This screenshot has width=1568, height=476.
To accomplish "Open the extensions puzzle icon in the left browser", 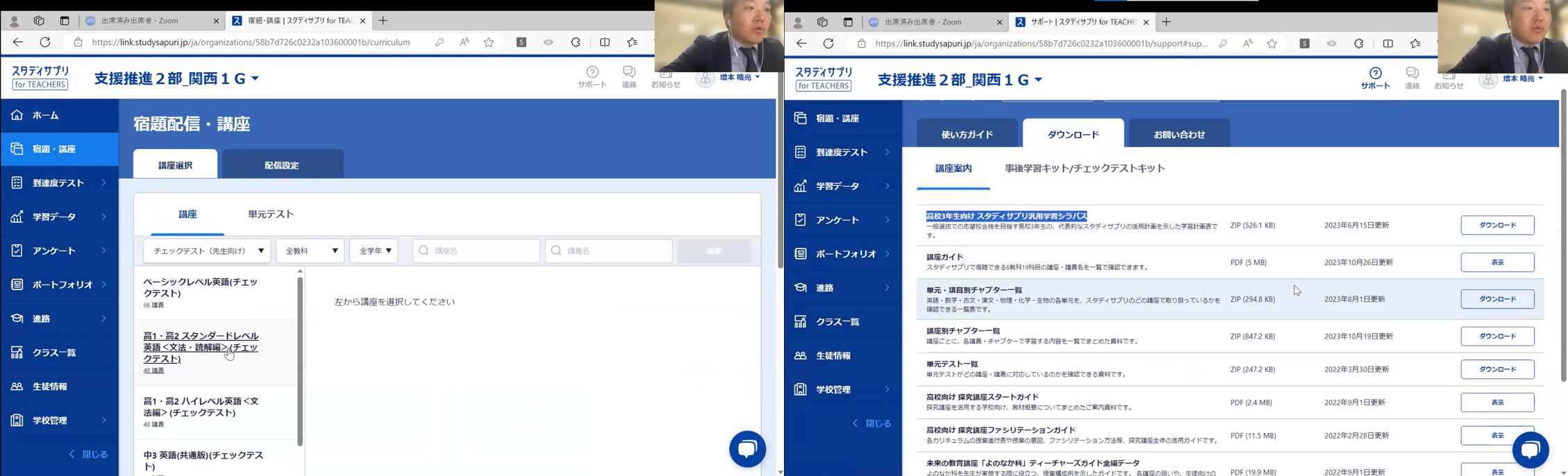I will (576, 42).
